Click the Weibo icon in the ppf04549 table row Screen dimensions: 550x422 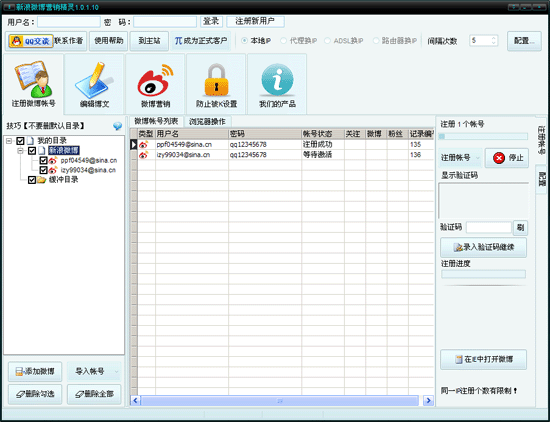[143, 145]
